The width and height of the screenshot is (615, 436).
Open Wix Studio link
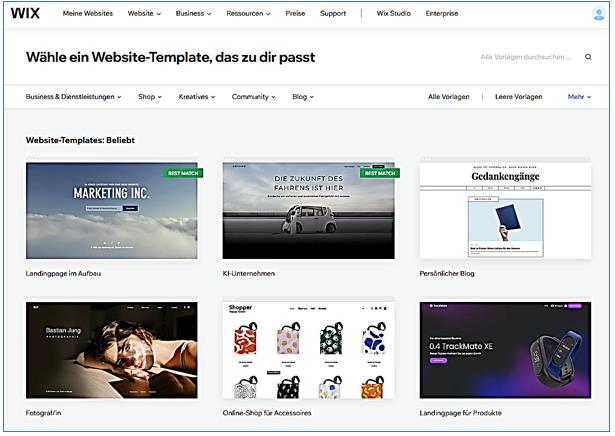point(393,13)
